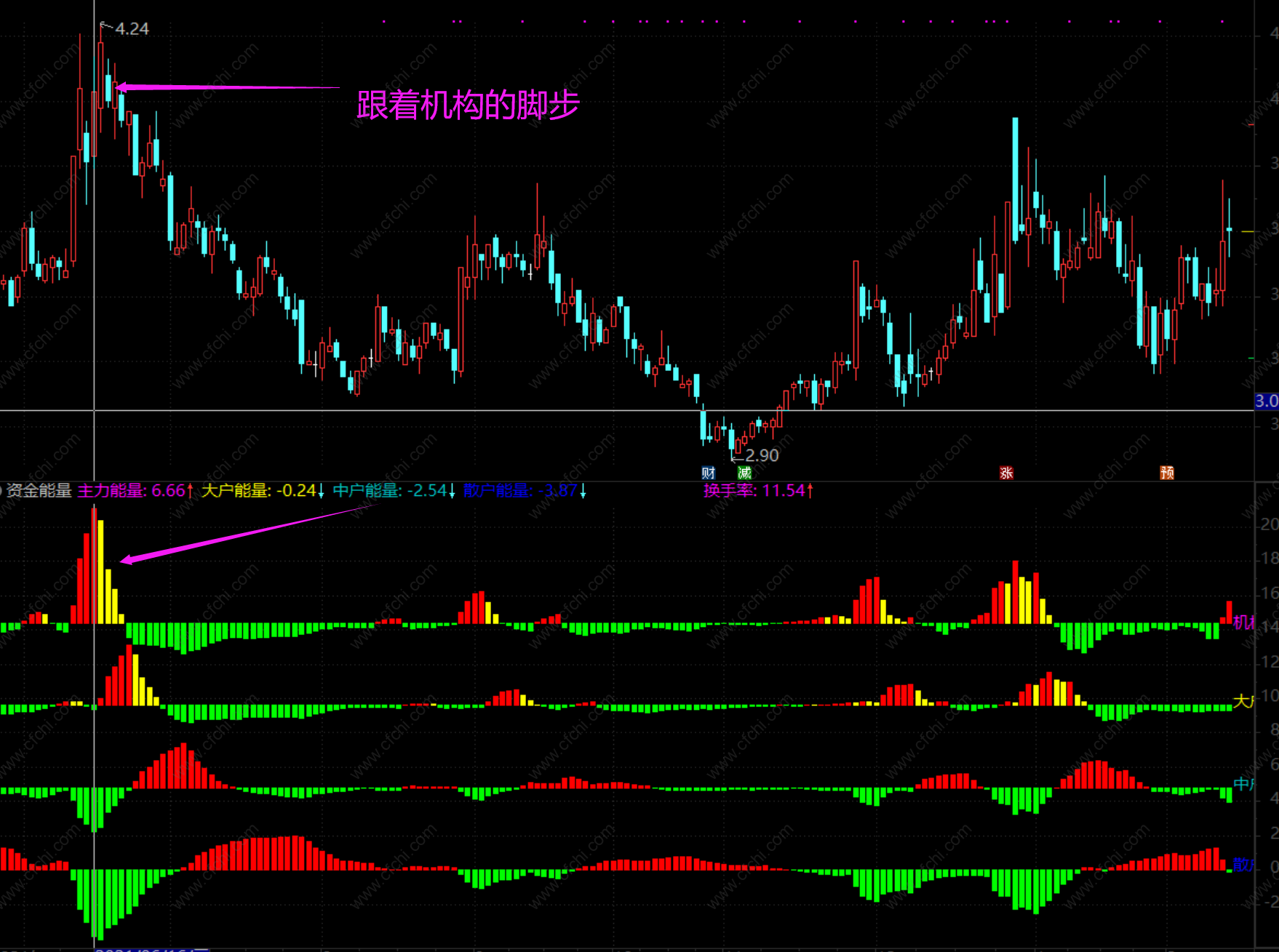Click the 4.24 high price label

(132, 29)
